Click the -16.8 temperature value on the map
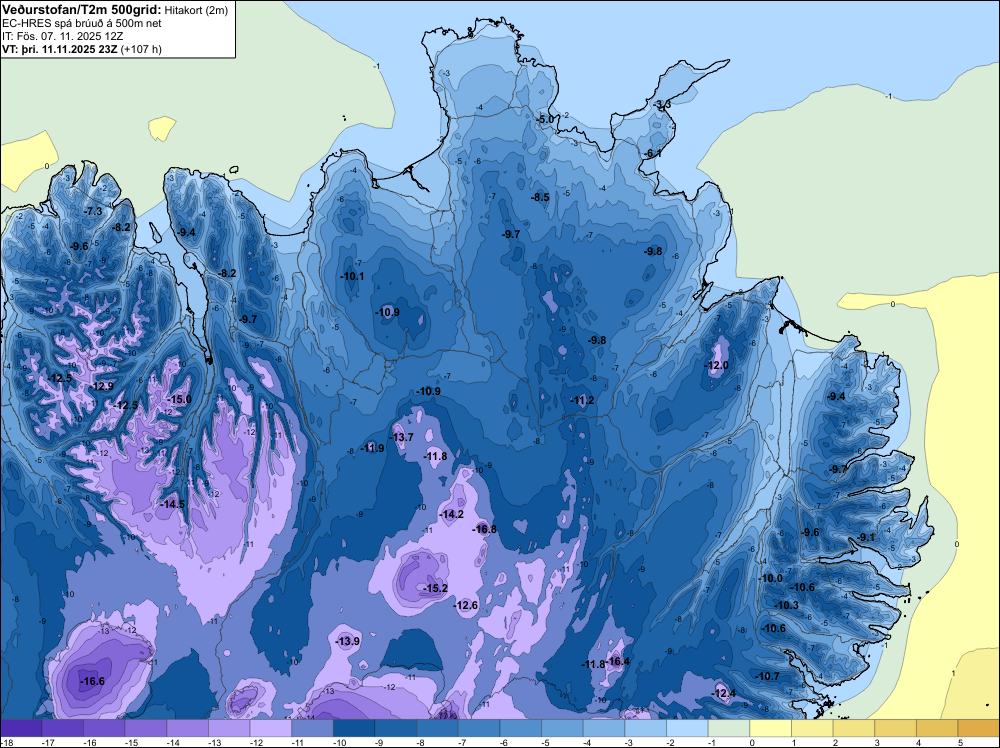Image resolution: width=1000 pixels, height=748 pixels. pos(484,529)
